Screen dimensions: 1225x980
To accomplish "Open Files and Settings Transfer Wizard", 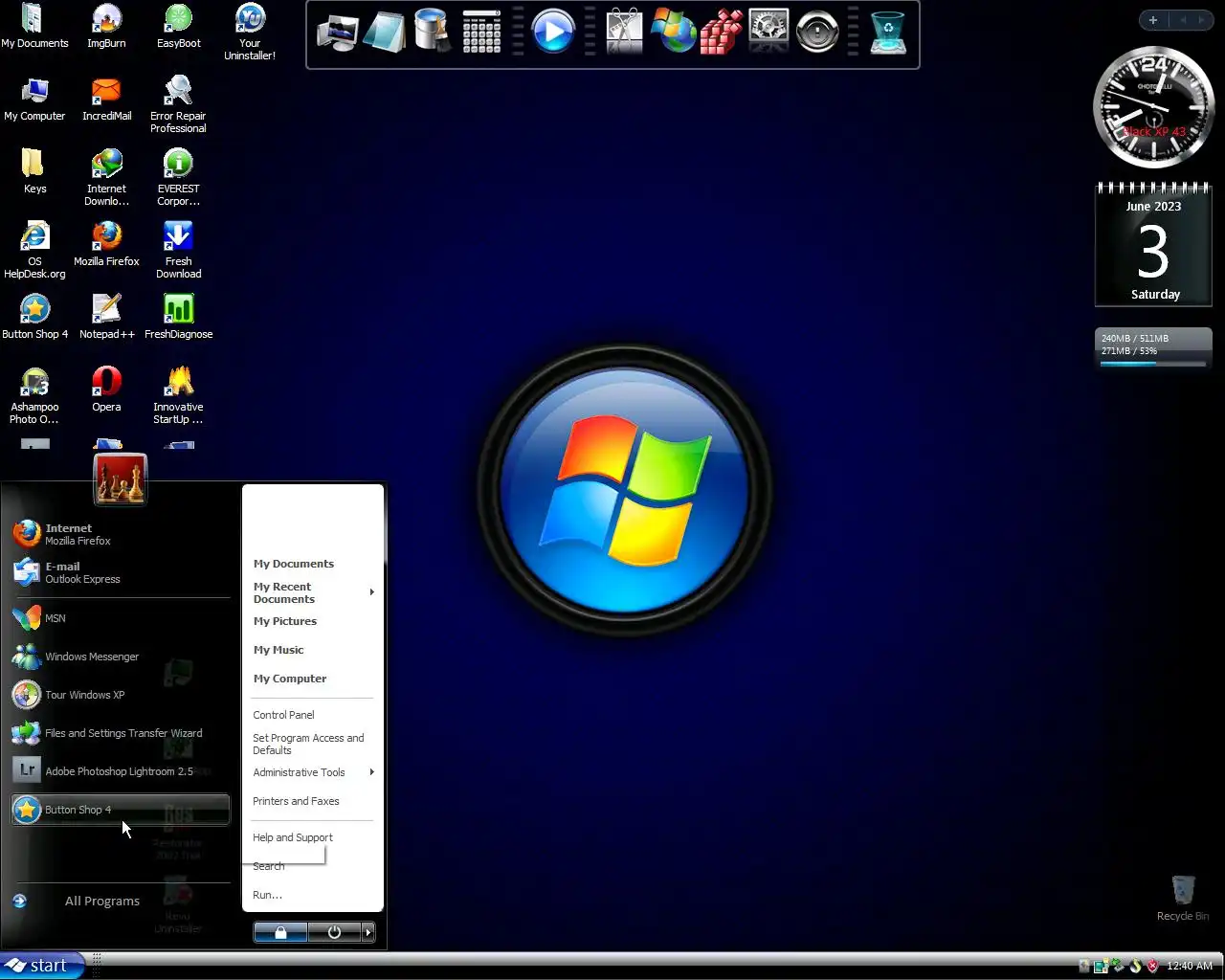I will 120,733.
